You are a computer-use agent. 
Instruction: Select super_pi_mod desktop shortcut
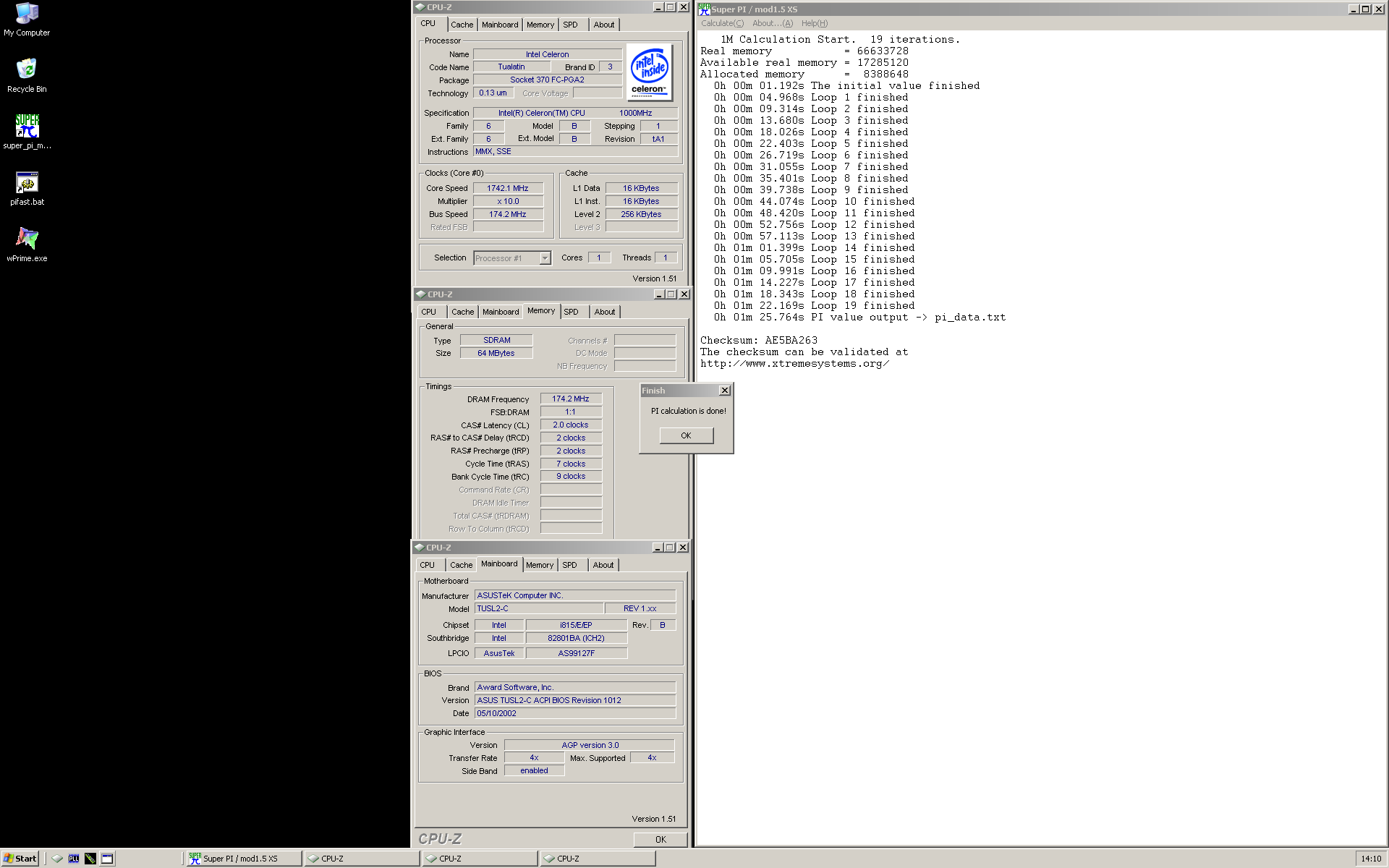pos(27,132)
